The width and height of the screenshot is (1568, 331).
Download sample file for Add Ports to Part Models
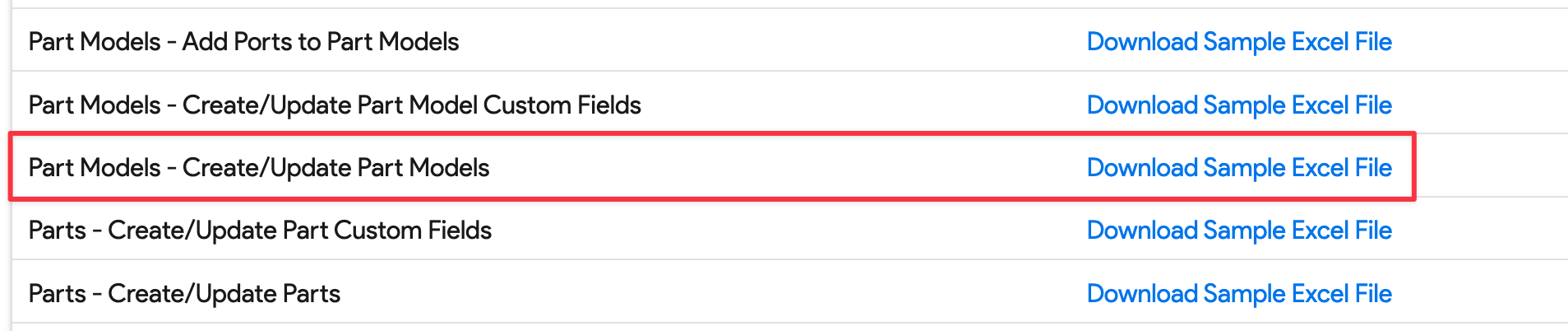coord(1238,42)
